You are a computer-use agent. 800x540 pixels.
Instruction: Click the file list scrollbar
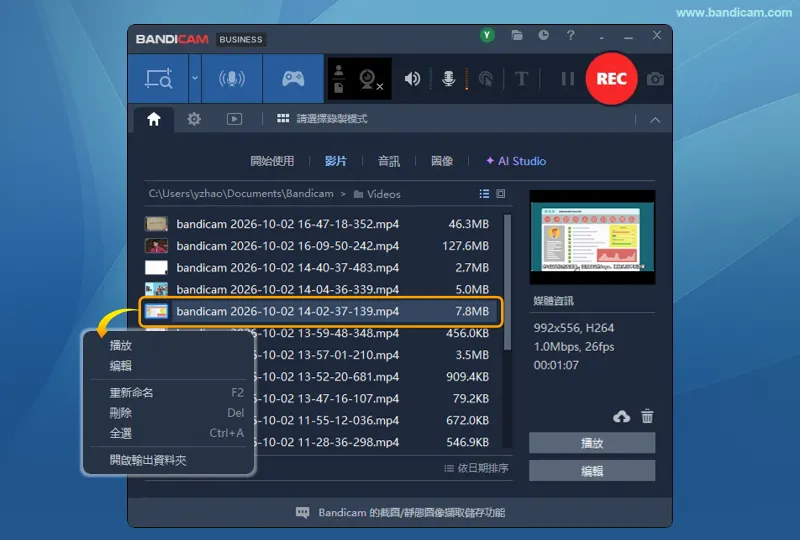[x=507, y=282]
